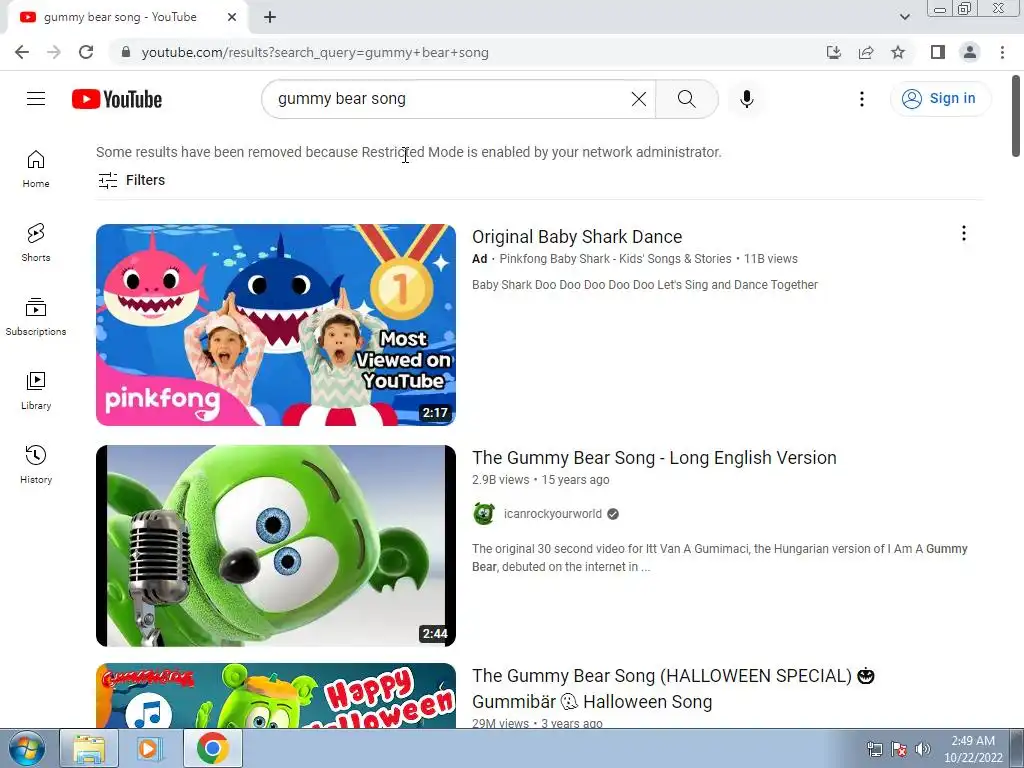Open the tab search dropdown arrow
This screenshot has height=768, width=1024.
[904, 17]
